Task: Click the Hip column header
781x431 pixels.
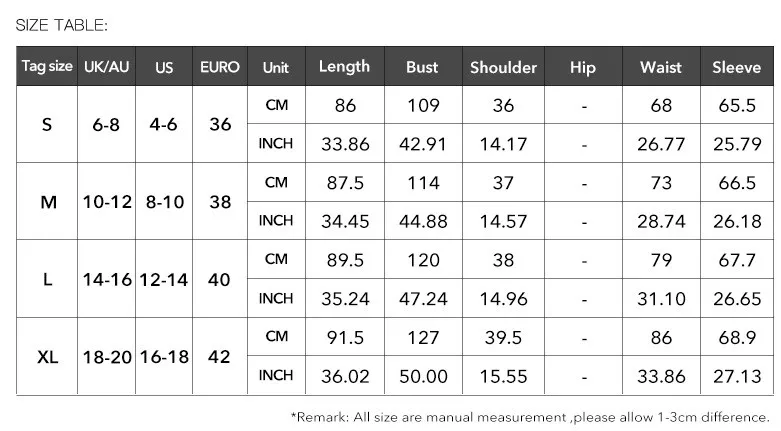Action: [582, 67]
